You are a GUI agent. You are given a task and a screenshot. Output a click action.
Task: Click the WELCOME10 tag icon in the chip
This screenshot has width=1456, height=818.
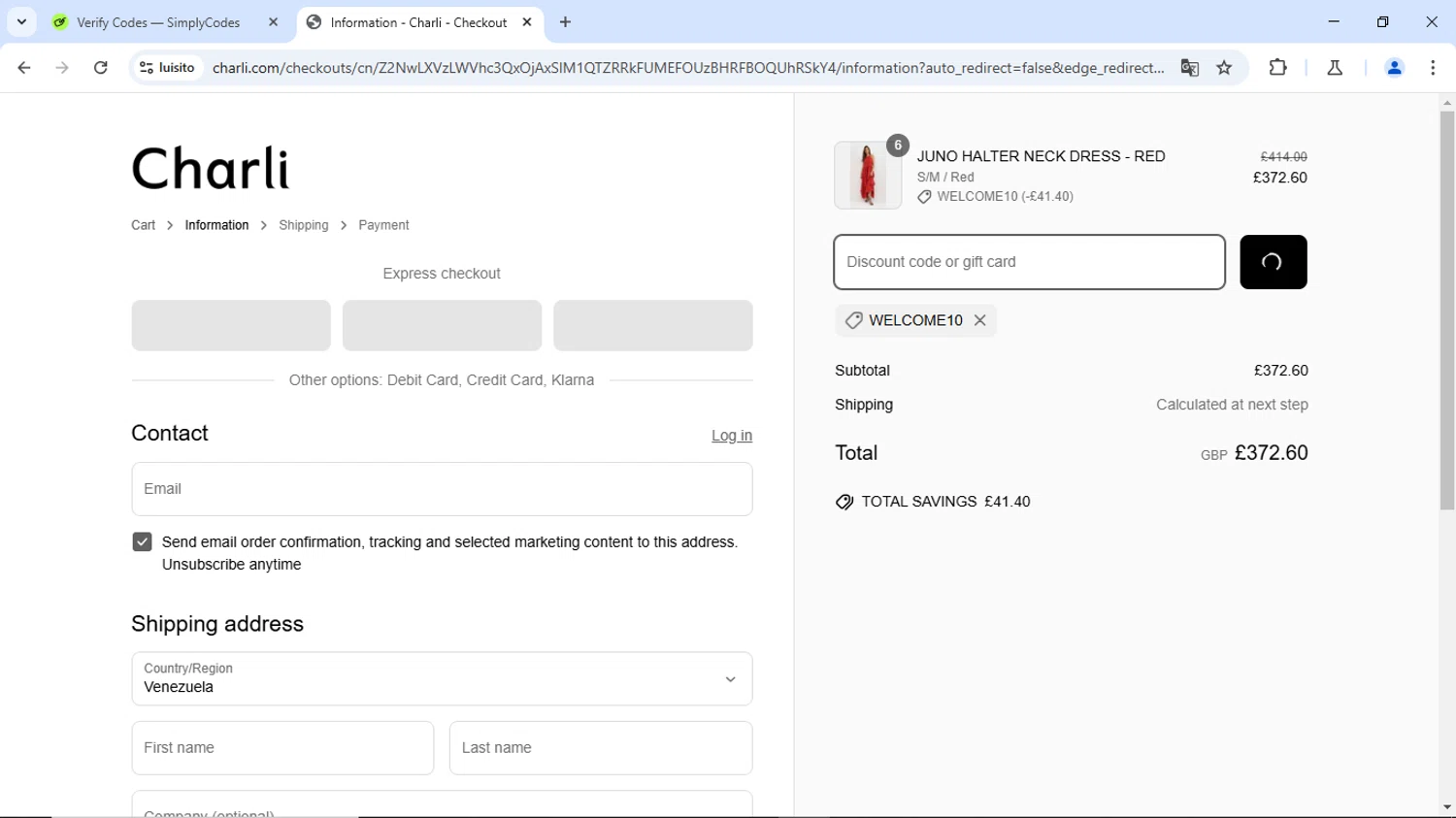[853, 320]
